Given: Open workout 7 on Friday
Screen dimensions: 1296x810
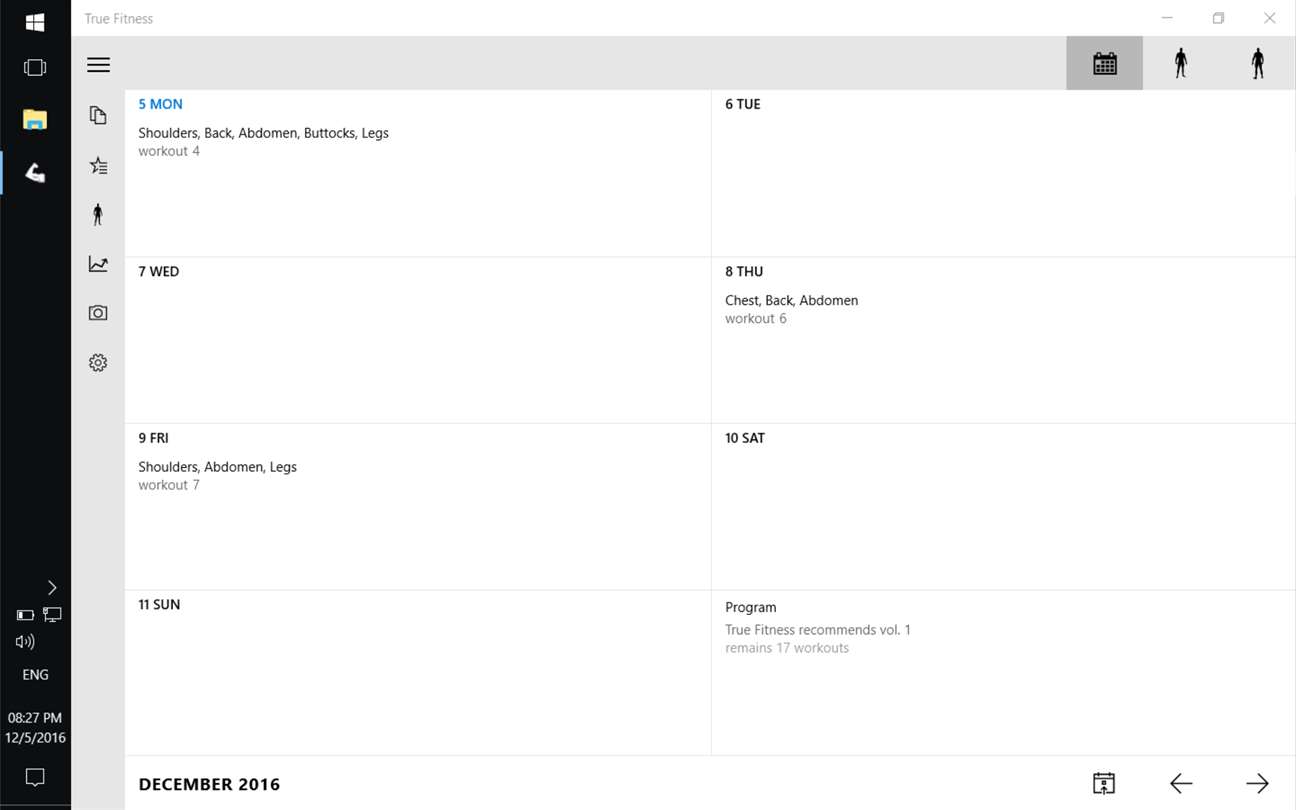Looking at the screenshot, I should 217,475.
